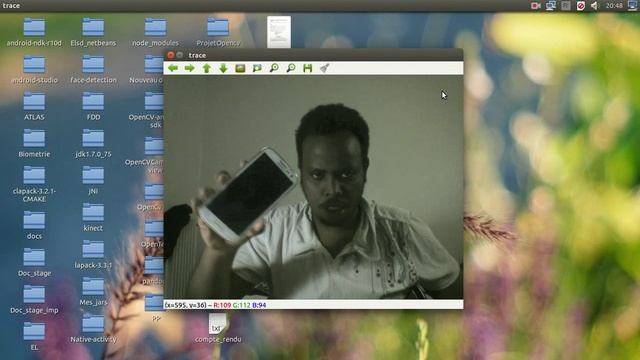
Task: Click the trace app name in top panel
Action: point(11,5)
